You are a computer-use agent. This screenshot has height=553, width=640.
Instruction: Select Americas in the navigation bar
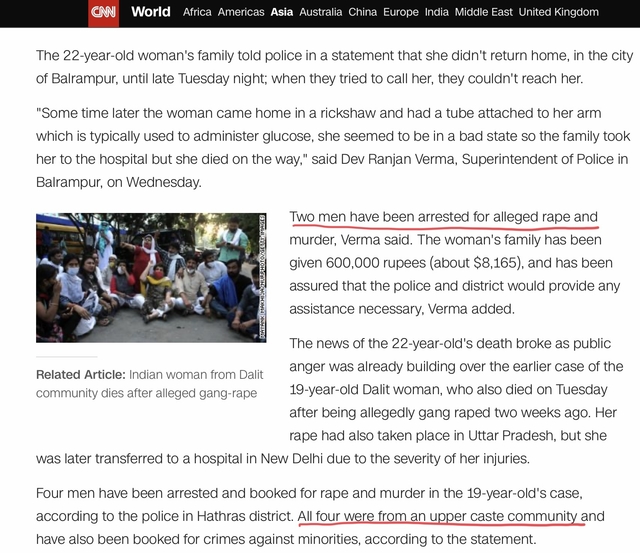point(241,12)
